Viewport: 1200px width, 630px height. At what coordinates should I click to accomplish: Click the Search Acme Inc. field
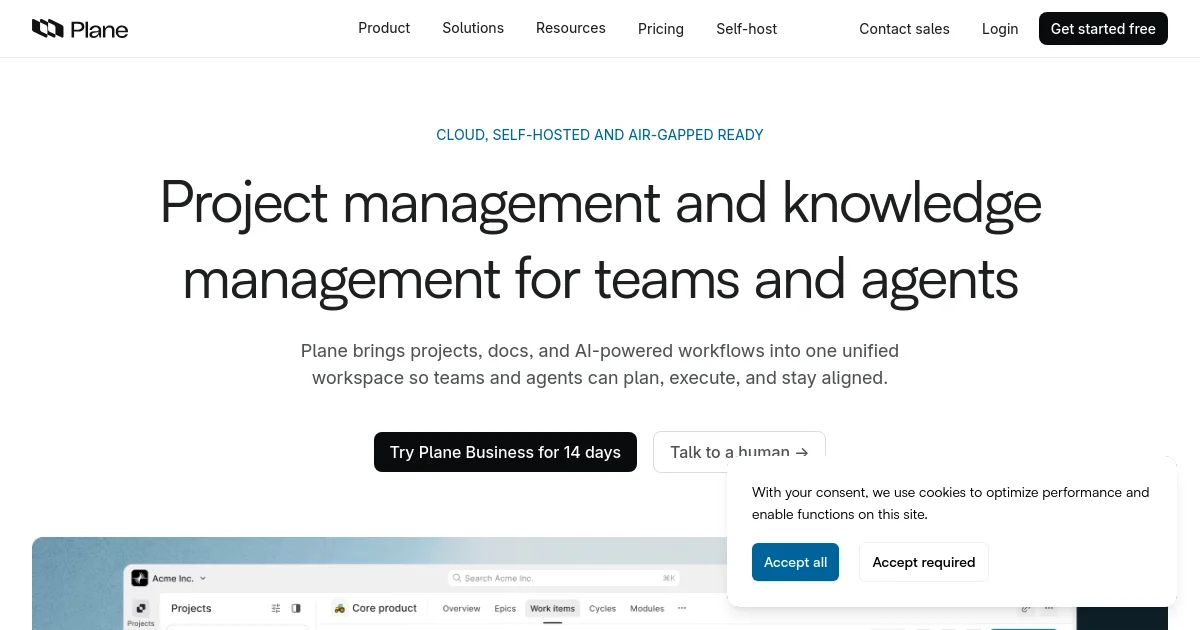(563, 578)
